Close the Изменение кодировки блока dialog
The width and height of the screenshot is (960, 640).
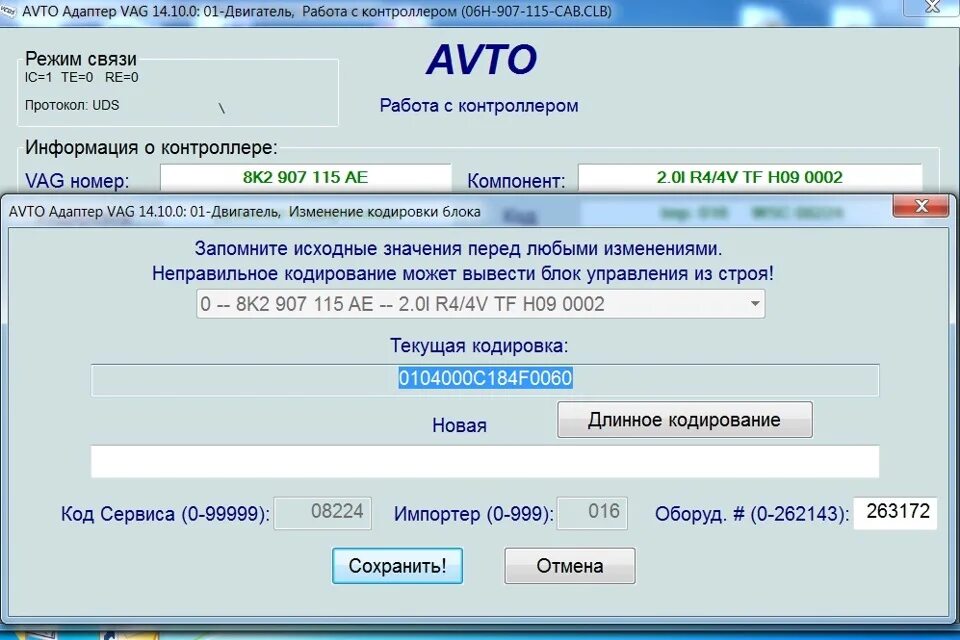921,206
